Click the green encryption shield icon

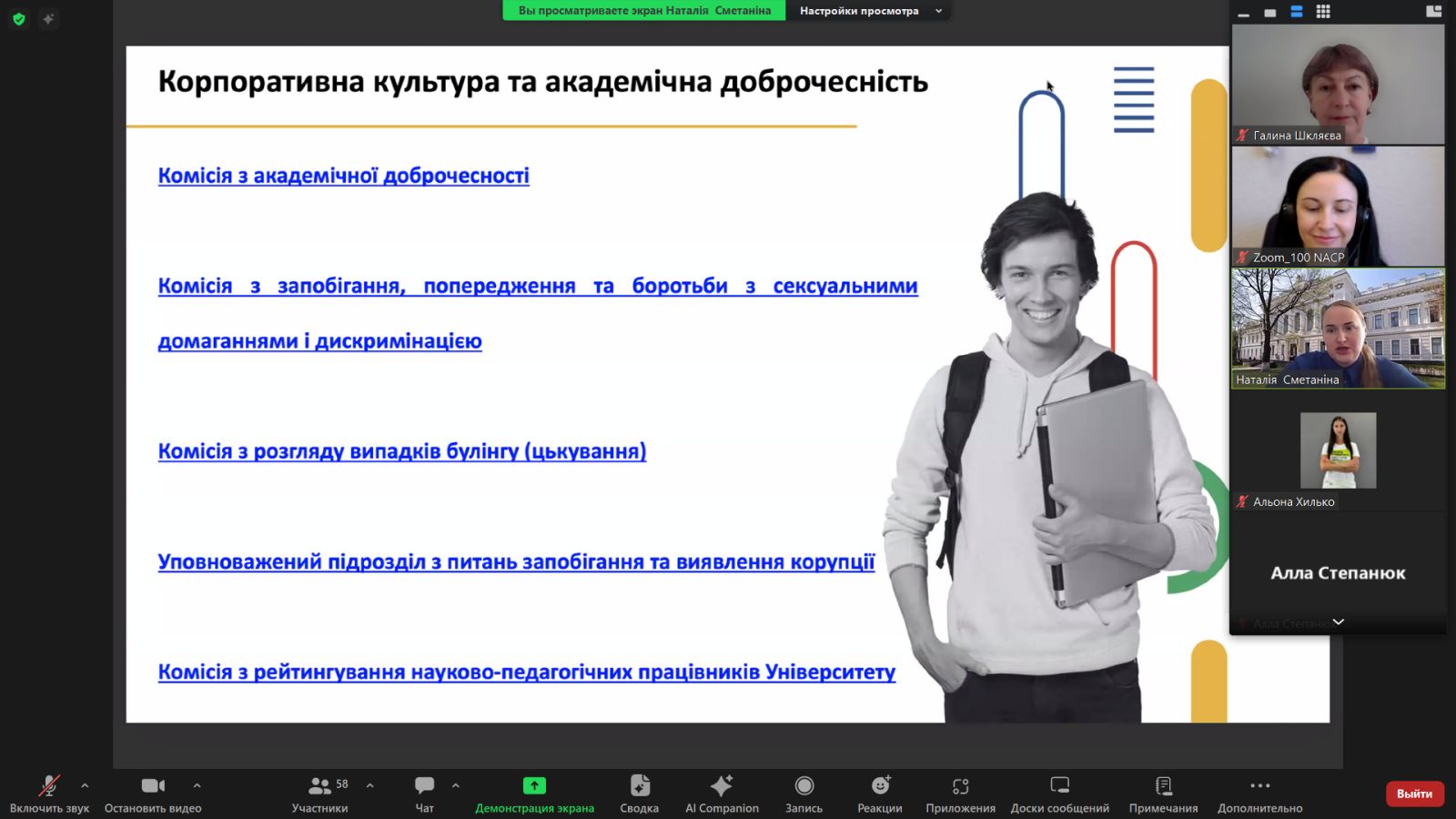pyautogui.click(x=18, y=18)
